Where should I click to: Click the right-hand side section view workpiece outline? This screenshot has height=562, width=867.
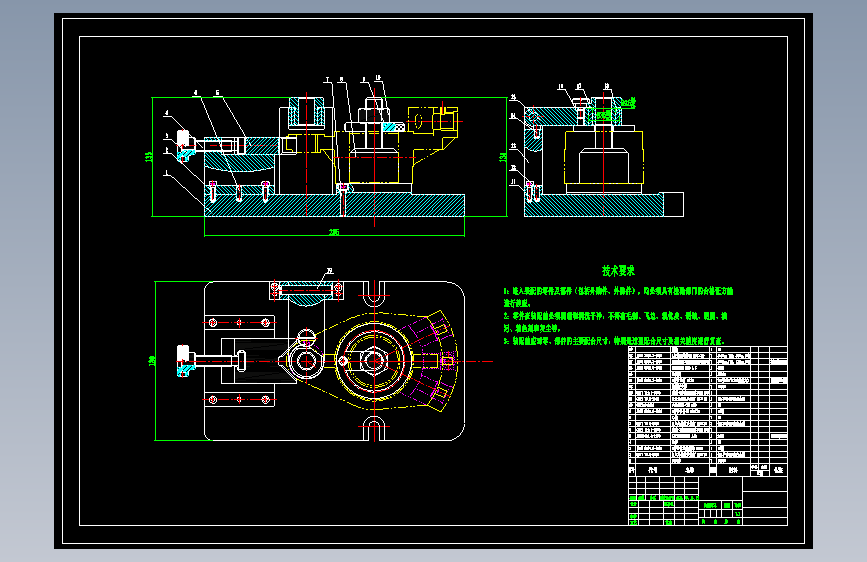pyautogui.click(x=603, y=157)
